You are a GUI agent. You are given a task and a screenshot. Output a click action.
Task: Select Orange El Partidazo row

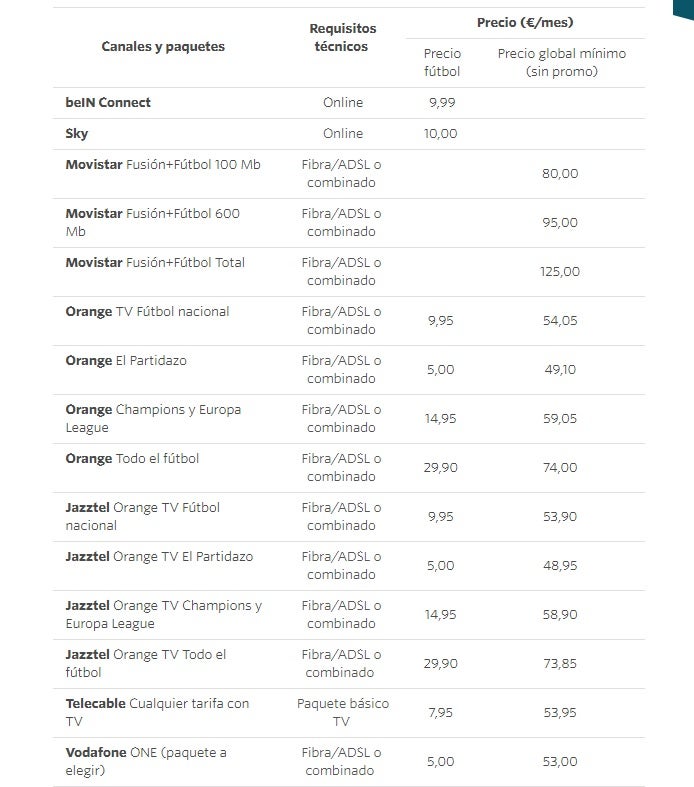(126, 361)
